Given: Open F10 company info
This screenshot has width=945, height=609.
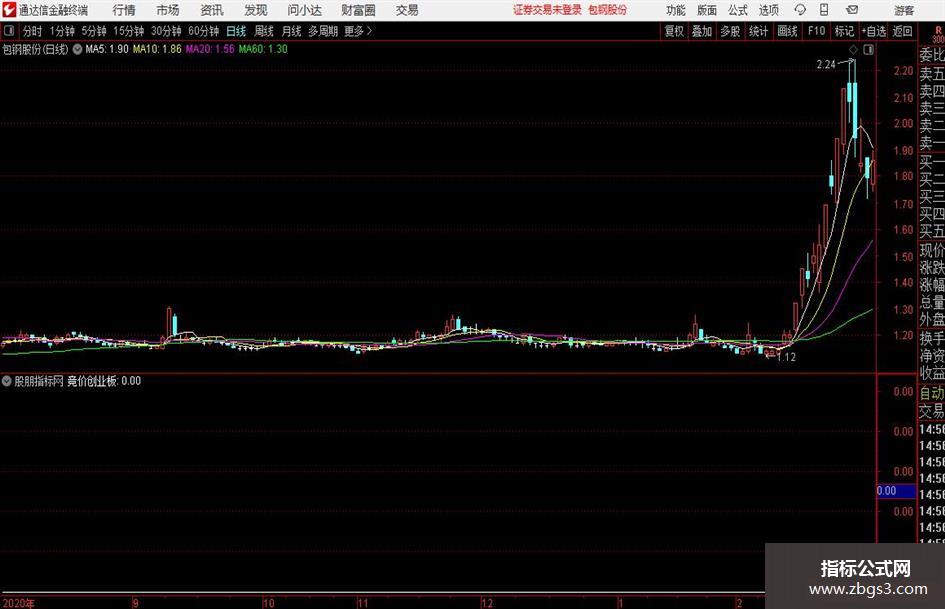Looking at the screenshot, I should tap(816, 31).
